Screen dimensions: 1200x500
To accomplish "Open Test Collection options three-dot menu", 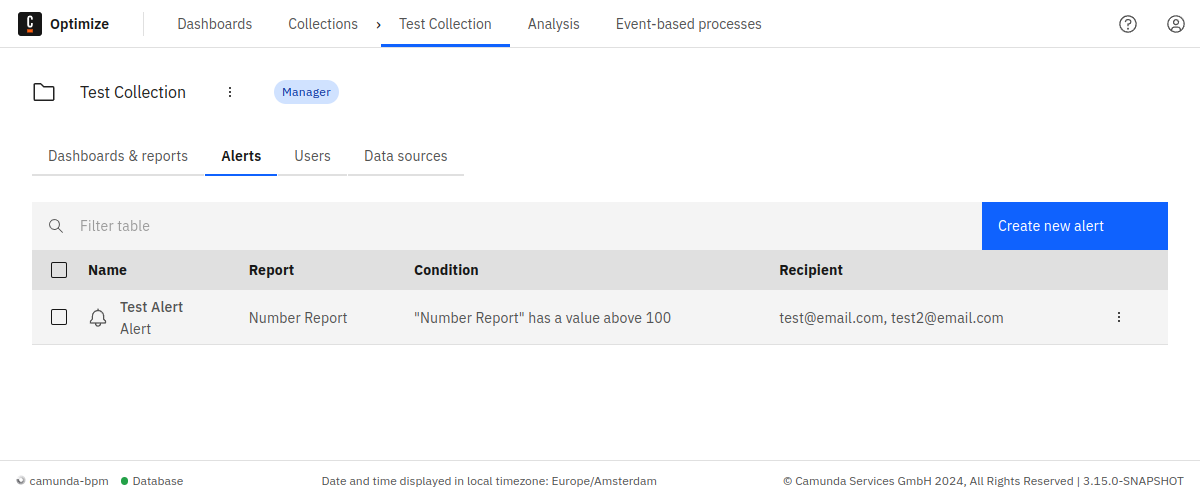I will pyautogui.click(x=230, y=92).
